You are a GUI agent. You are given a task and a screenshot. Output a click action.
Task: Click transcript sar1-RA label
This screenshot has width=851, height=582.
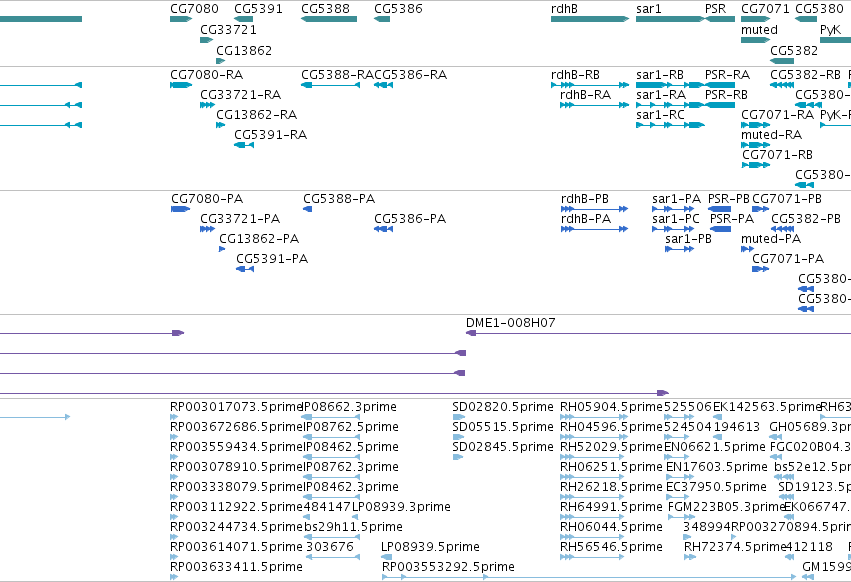click(x=661, y=95)
